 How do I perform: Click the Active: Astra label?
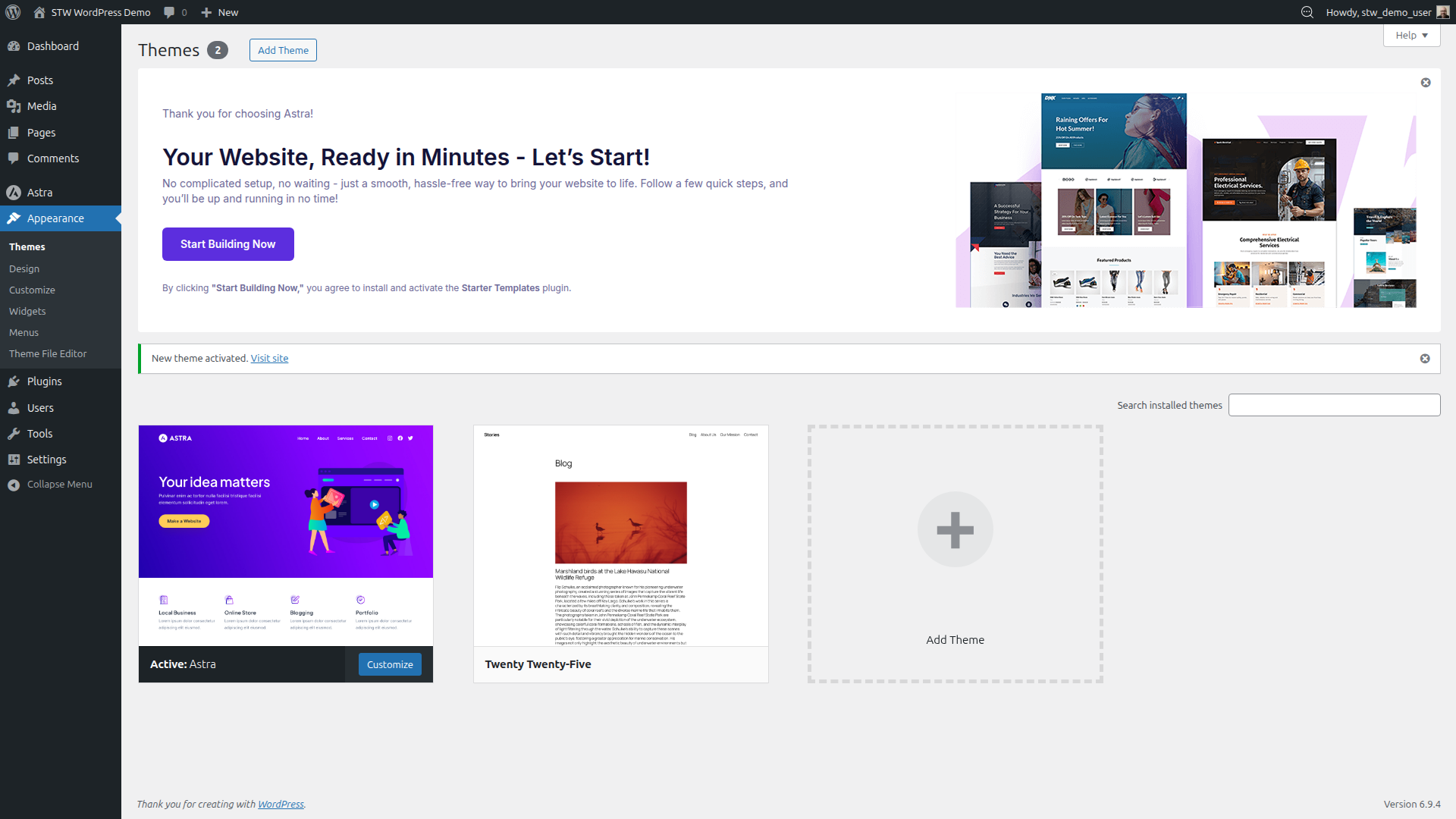(183, 664)
